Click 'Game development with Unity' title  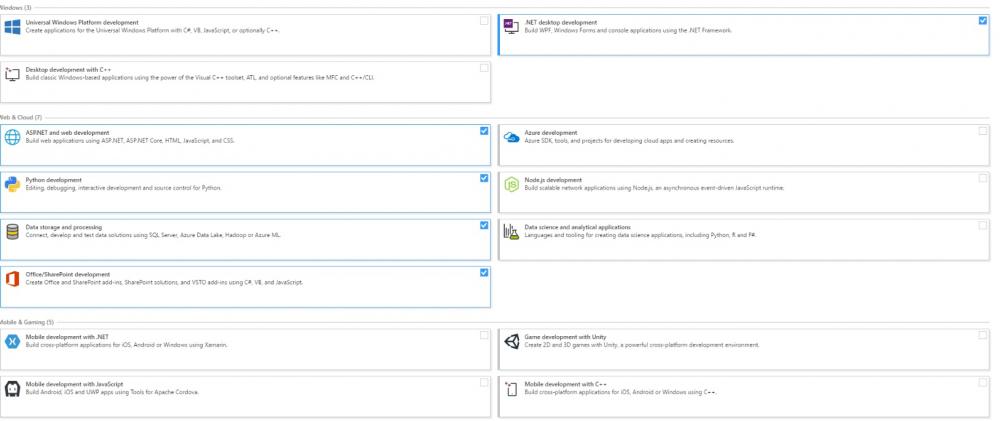(565, 337)
